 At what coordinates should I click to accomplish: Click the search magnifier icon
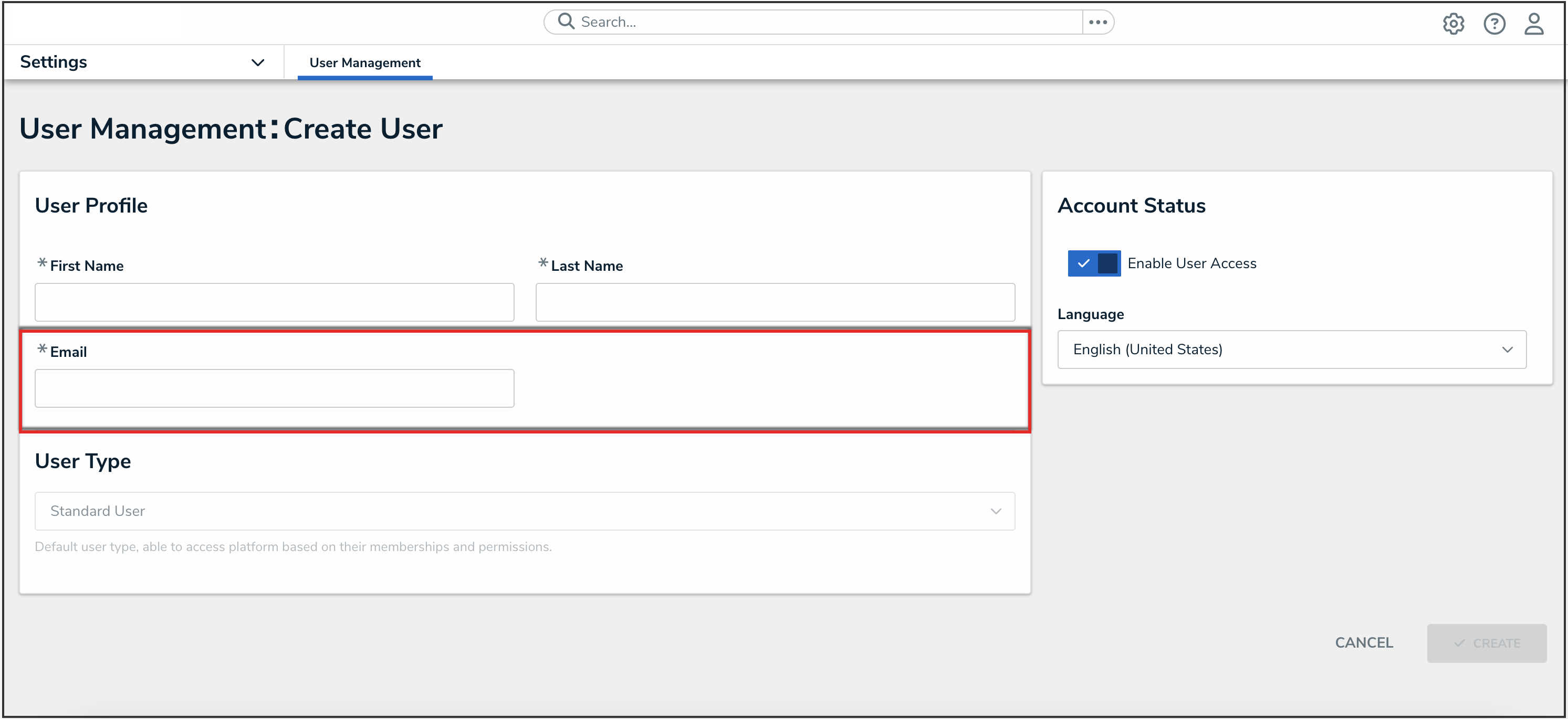(x=566, y=22)
